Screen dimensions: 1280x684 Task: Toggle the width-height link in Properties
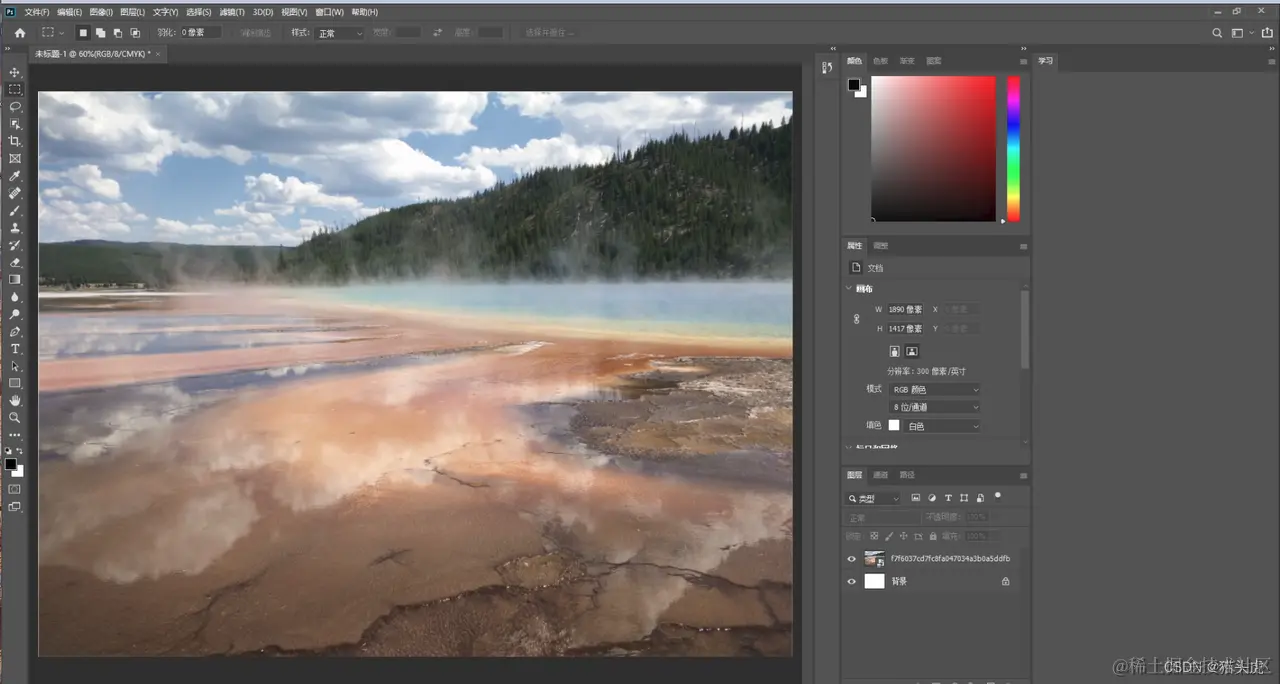point(856,319)
